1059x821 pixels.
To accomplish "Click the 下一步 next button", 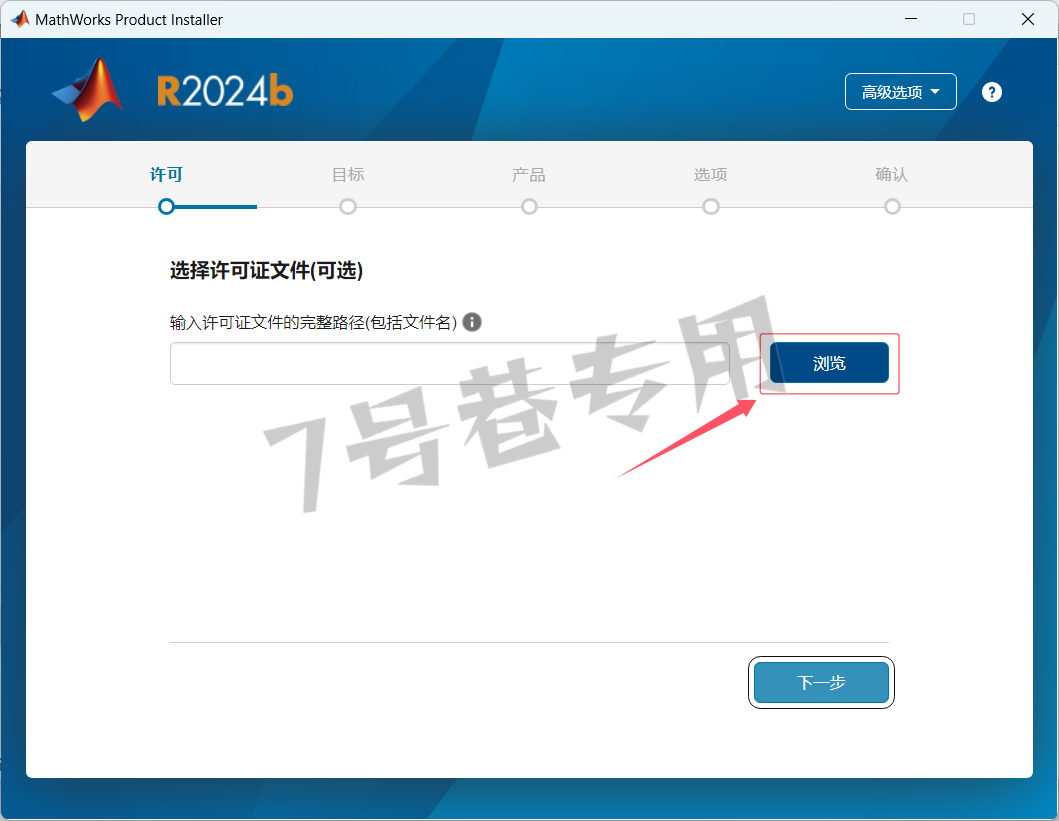I will [x=821, y=683].
